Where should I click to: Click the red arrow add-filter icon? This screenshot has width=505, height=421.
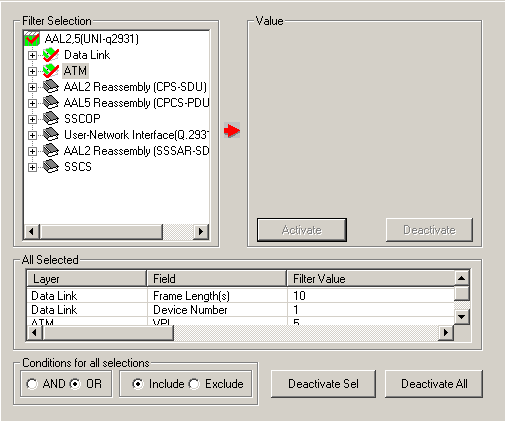tap(232, 130)
